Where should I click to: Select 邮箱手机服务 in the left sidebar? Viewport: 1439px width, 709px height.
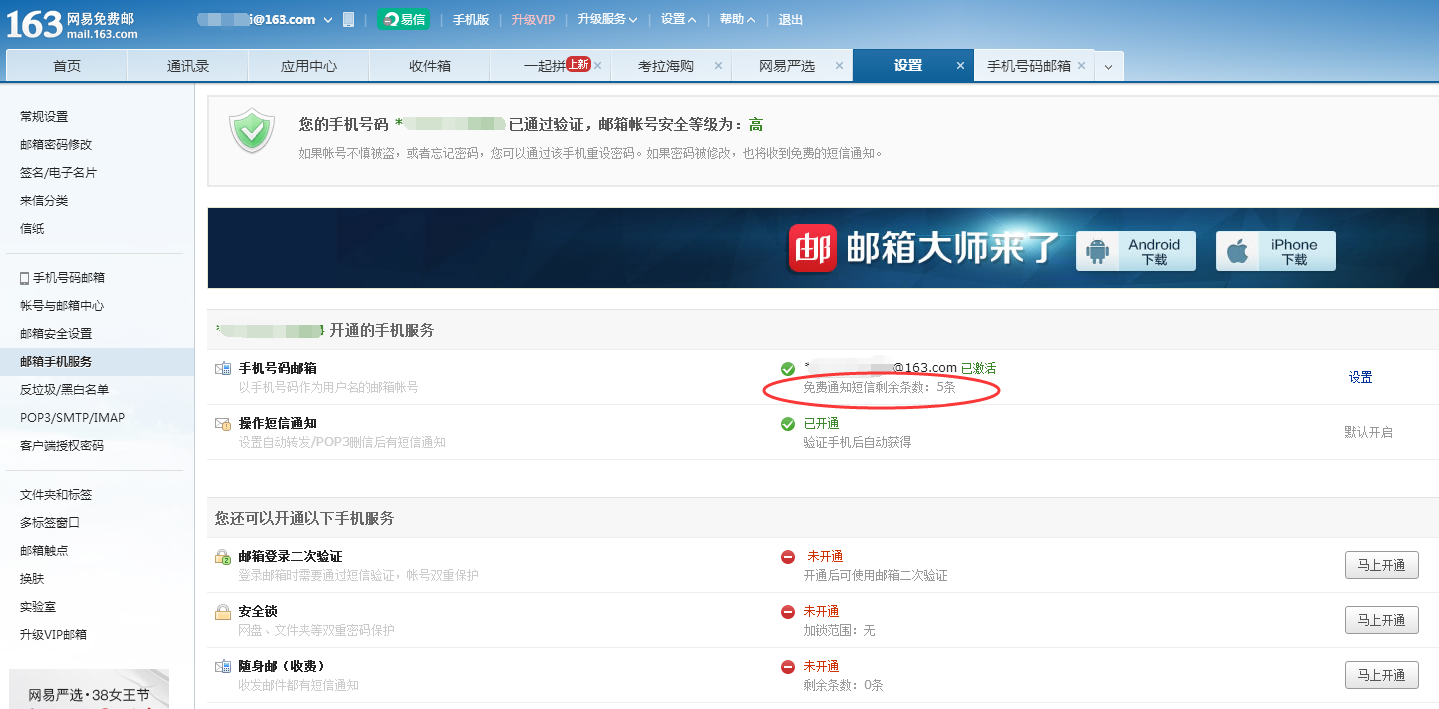54,361
